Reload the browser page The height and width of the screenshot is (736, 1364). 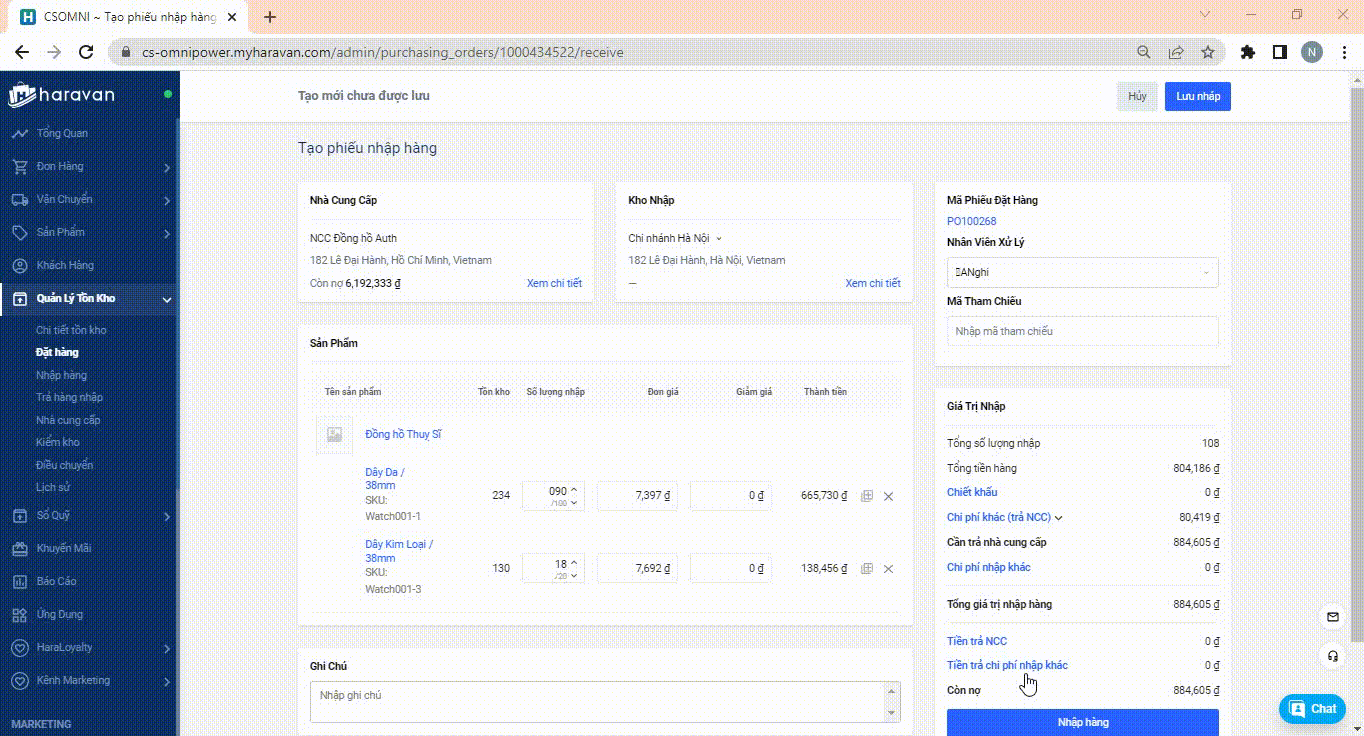pyautogui.click(x=86, y=52)
